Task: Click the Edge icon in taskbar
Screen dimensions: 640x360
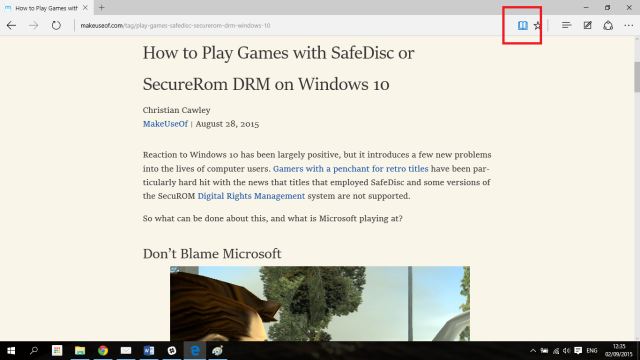Action: click(x=195, y=351)
